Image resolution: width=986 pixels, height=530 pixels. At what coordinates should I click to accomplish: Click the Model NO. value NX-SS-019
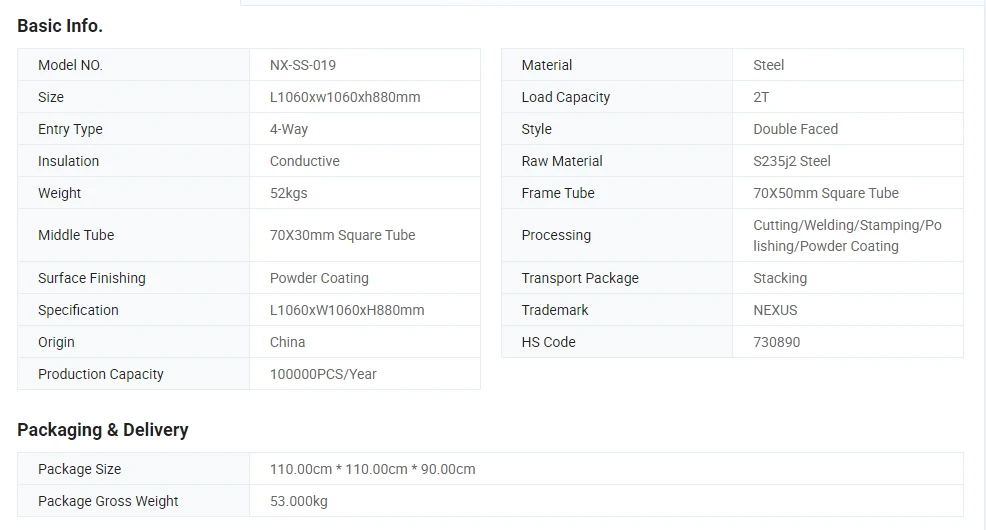pyautogui.click(x=302, y=65)
